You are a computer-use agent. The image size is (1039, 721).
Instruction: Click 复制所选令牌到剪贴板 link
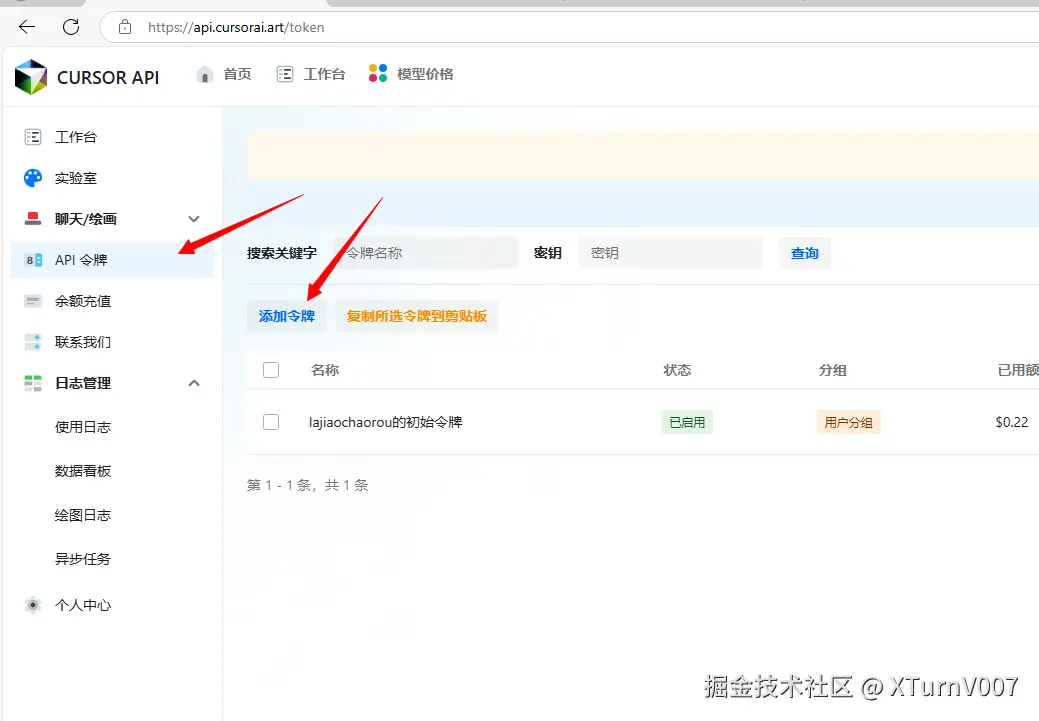[416, 315]
